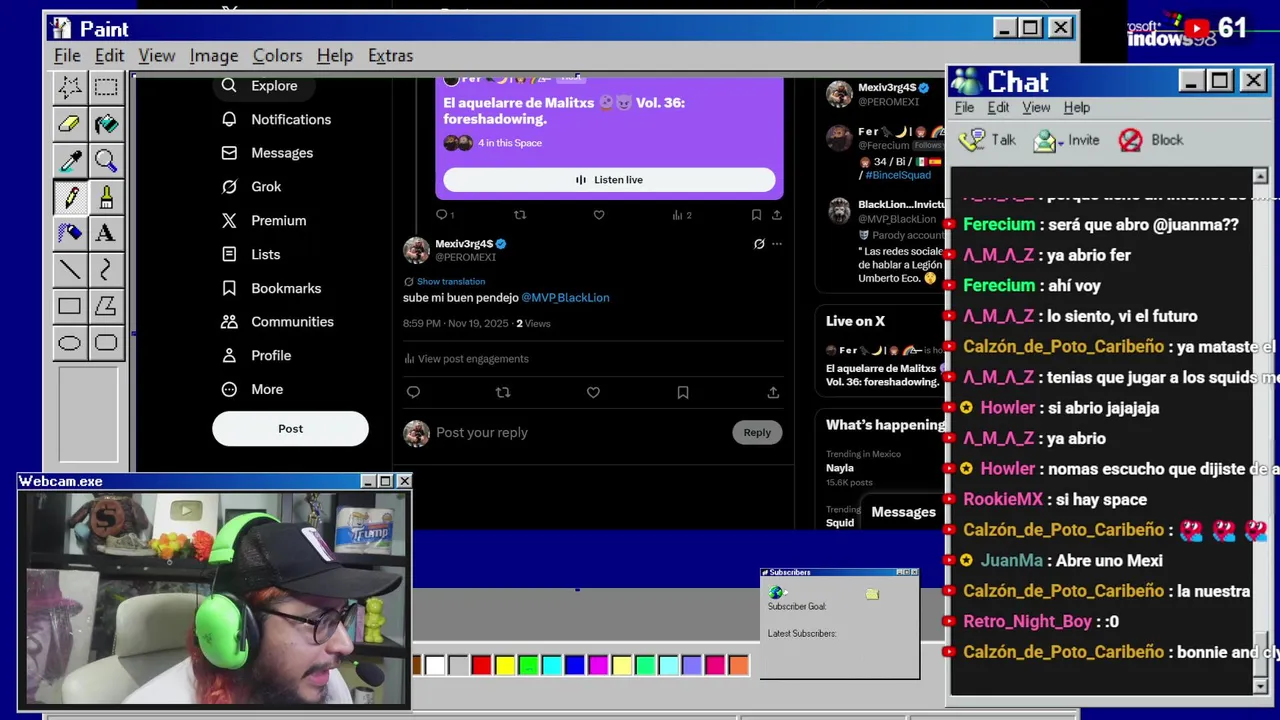Viewport: 1280px width, 720px height.
Task: Select the red color swatch in palette
Action: click(481, 665)
